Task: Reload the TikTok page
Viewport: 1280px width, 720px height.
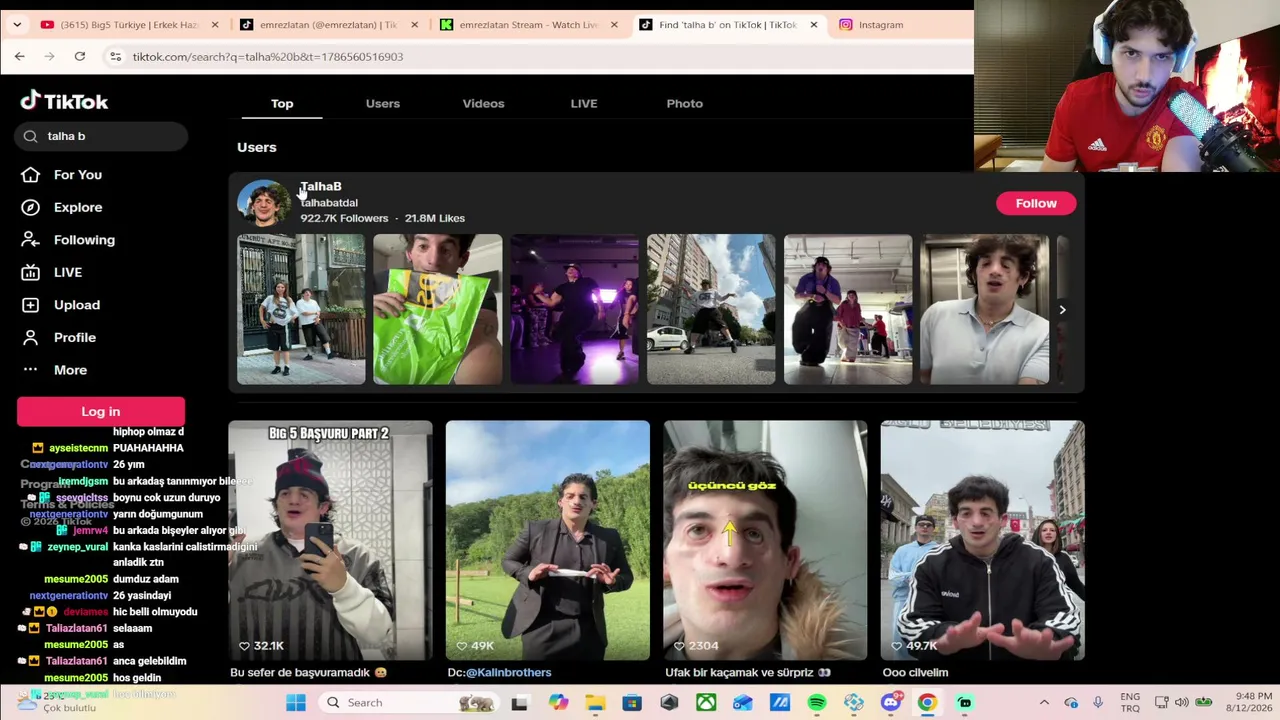Action: [x=80, y=57]
